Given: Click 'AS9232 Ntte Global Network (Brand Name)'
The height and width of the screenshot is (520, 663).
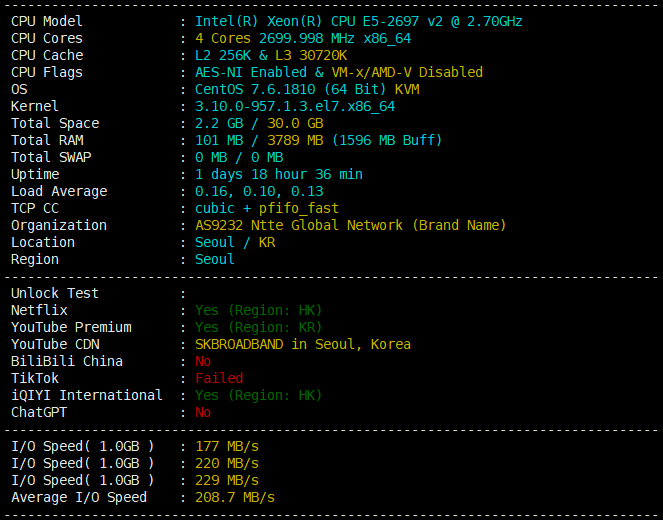Looking at the screenshot, I should pos(351,225).
